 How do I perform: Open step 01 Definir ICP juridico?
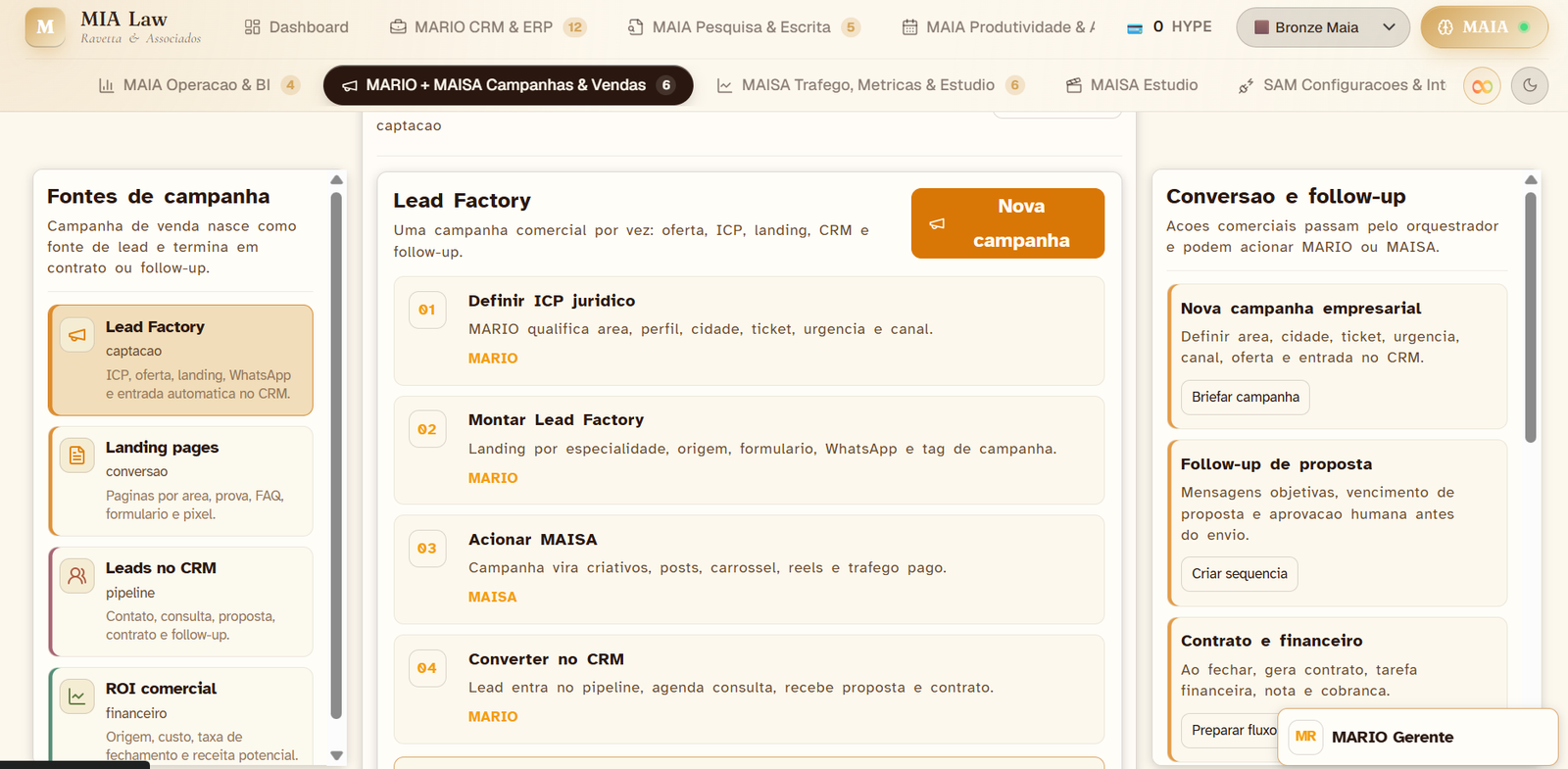coord(749,331)
